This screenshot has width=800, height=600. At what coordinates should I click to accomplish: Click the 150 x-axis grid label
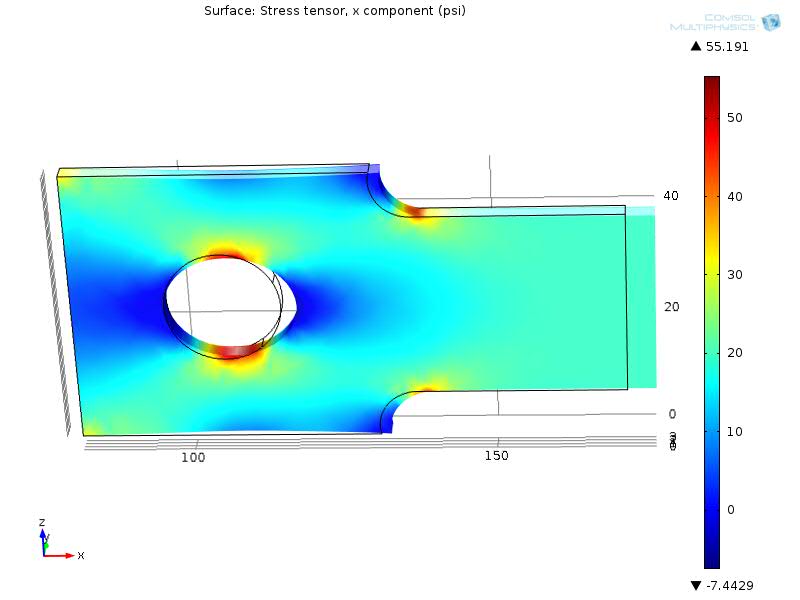coord(496,456)
